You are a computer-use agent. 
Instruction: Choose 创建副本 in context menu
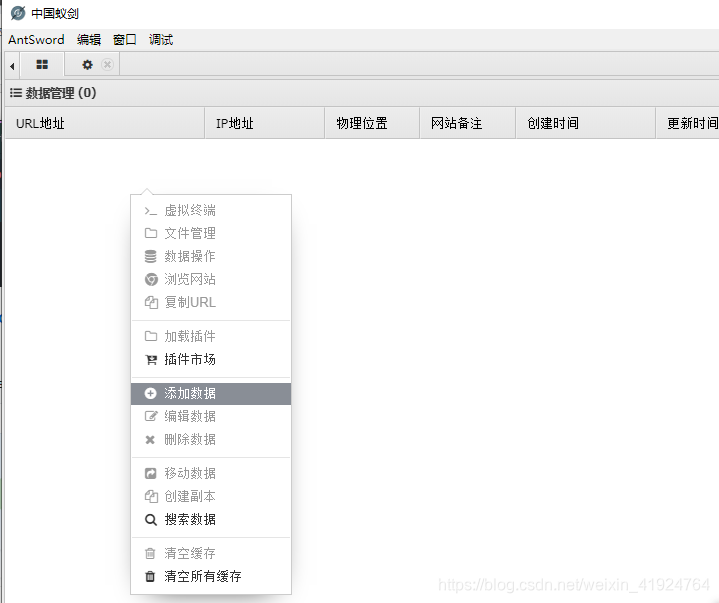coord(211,497)
